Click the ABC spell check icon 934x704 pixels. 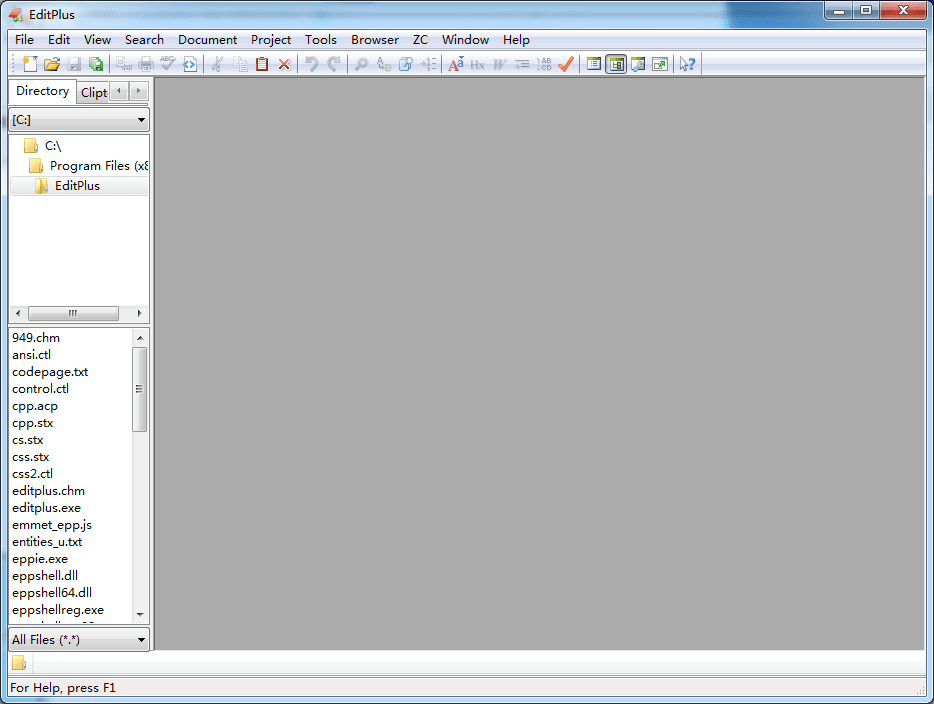[x=168, y=64]
